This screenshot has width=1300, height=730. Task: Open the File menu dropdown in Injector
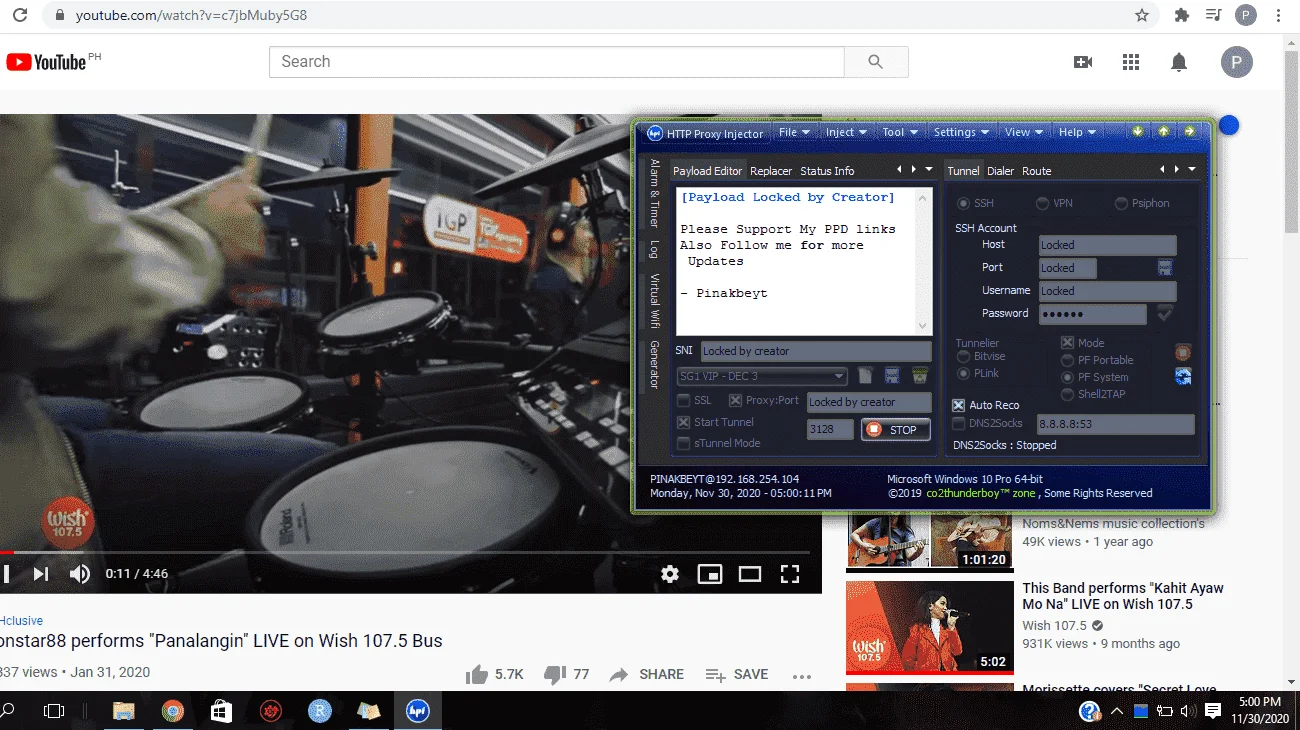794,132
